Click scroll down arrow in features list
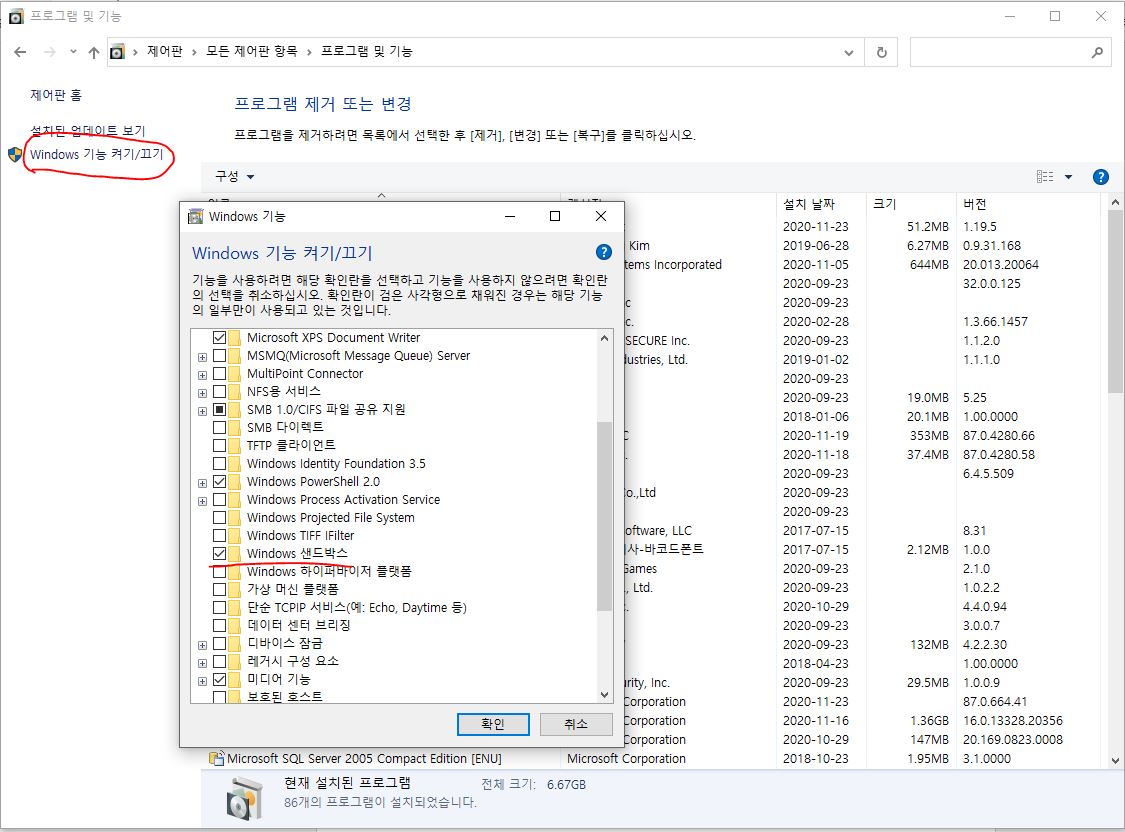Image resolution: width=1125 pixels, height=832 pixels. tap(604, 694)
